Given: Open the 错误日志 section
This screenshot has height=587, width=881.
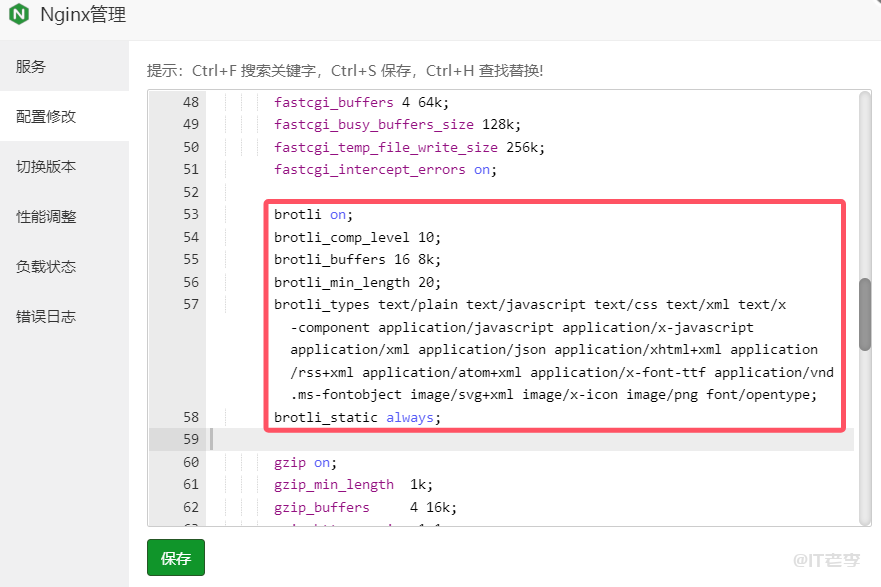Looking at the screenshot, I should tap(46, 316).
